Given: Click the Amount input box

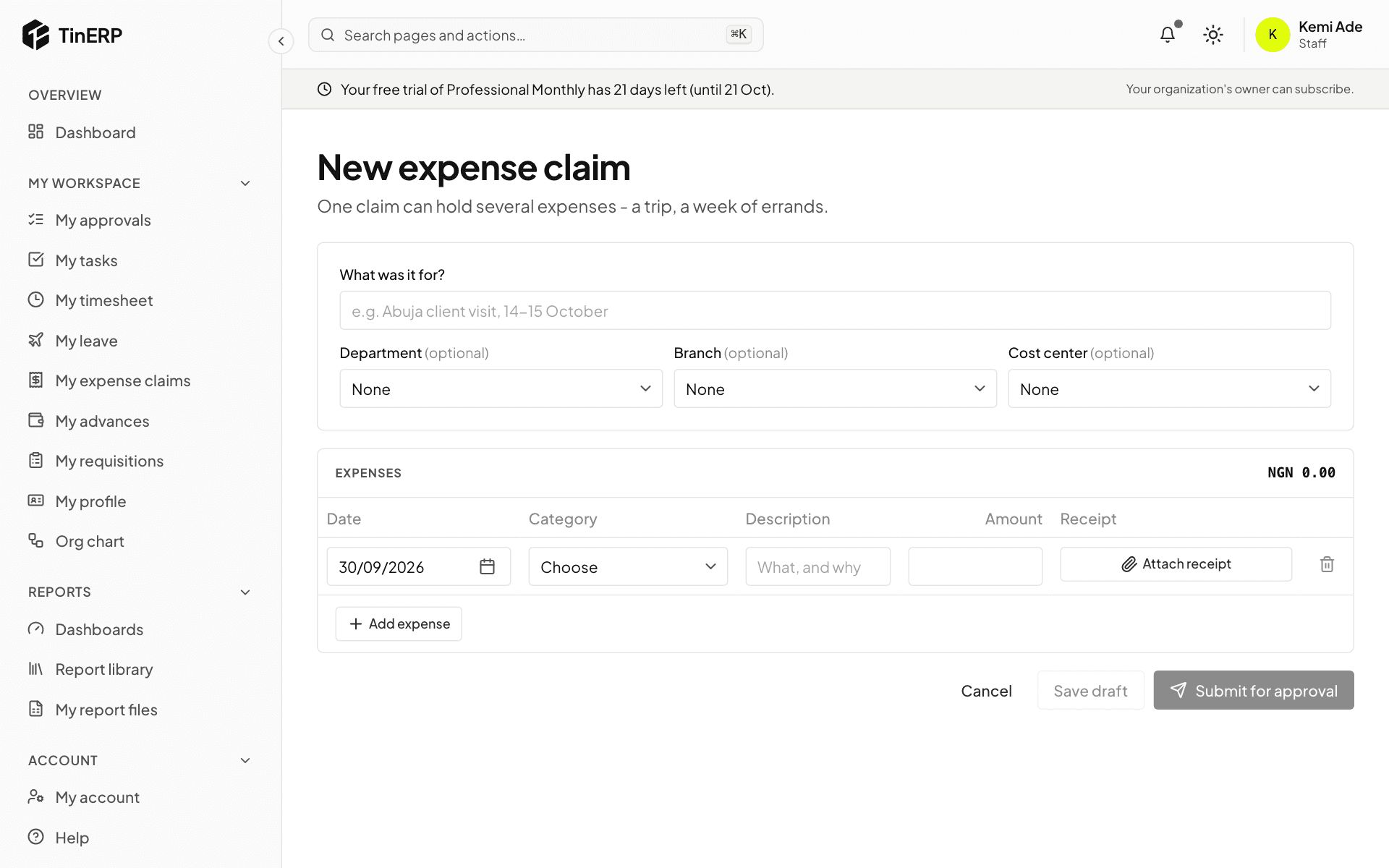Looking at the screenshot, I should coord(975,566).
